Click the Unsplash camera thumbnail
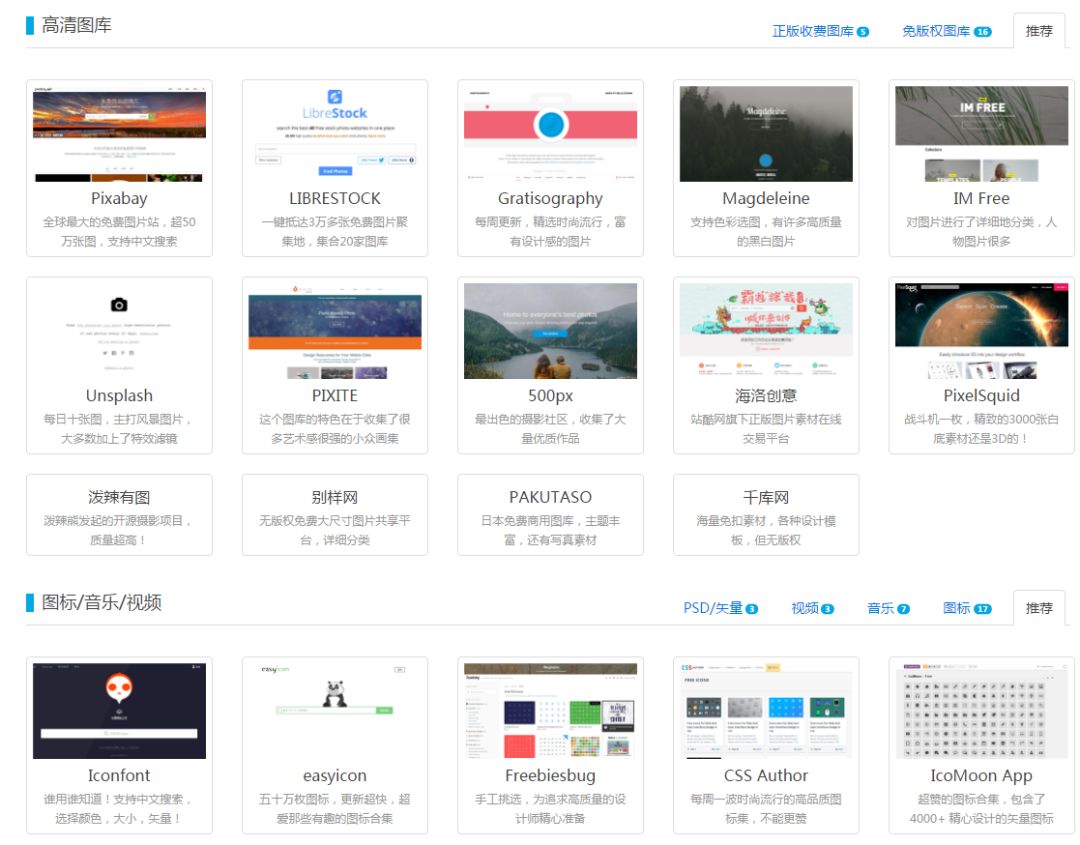This screenshot has width=1080, height=845. 120,330
